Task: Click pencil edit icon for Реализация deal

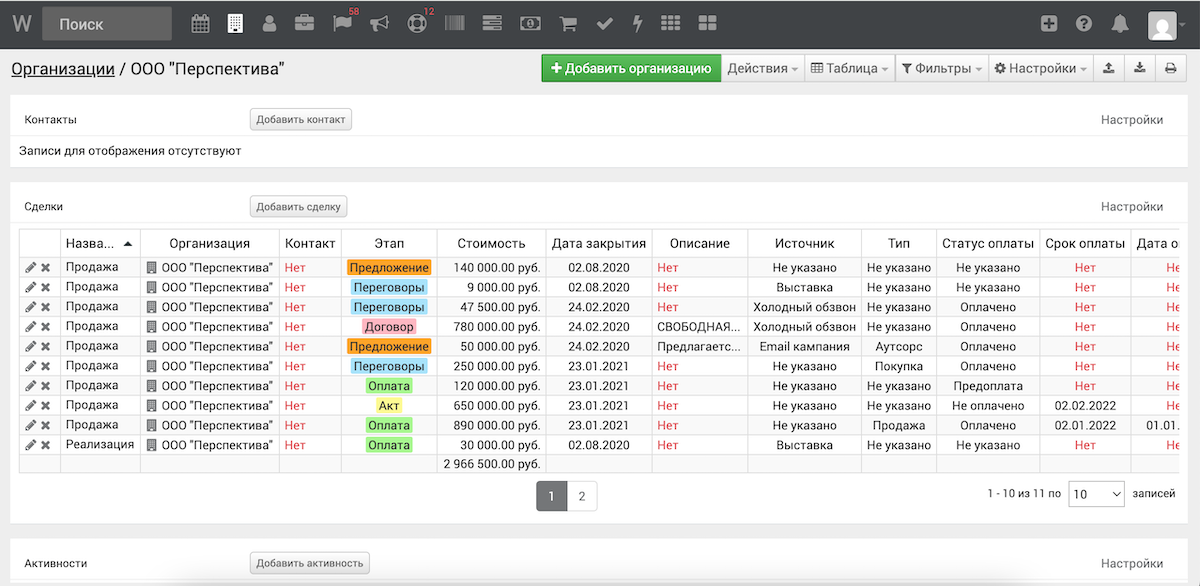Action: click(x=31, y=445)
